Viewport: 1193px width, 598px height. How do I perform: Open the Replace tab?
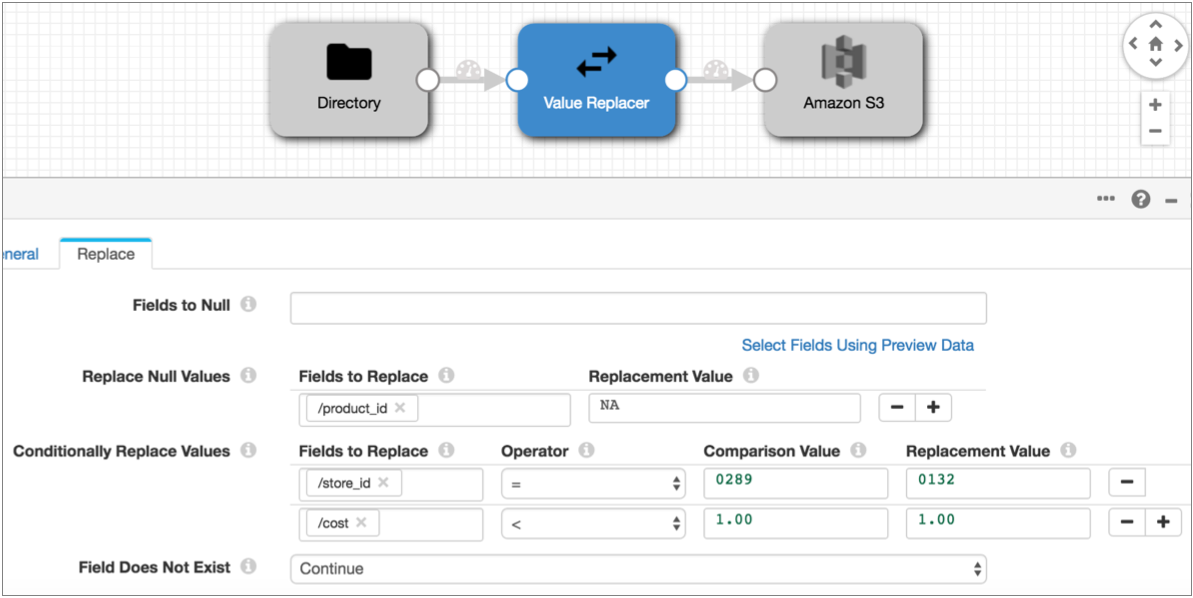point(105,254)
